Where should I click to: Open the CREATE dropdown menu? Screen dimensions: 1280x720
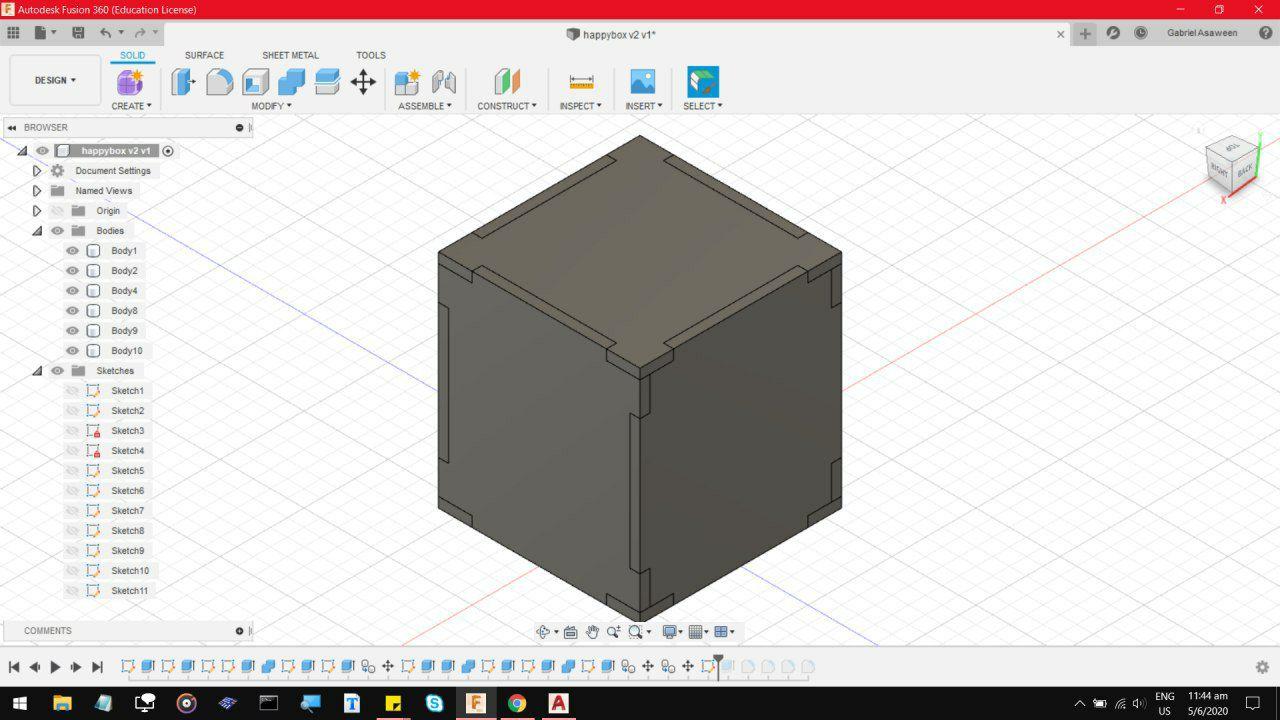[131, 106]
